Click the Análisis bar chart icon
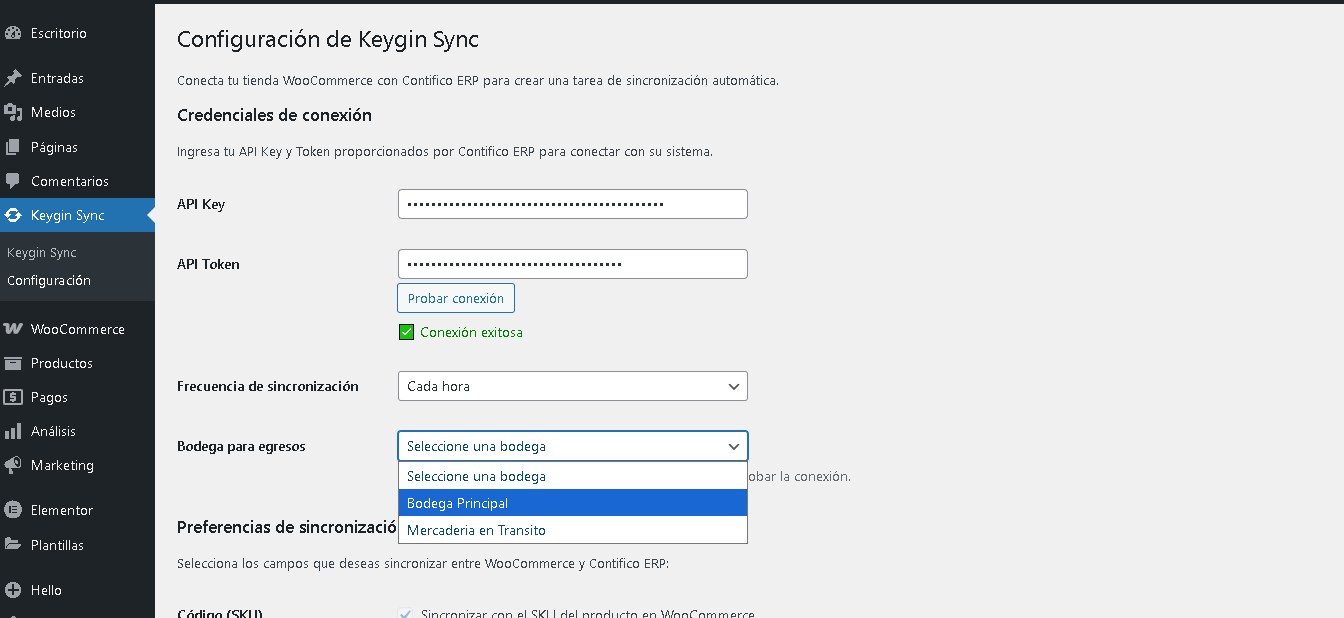Screen dimensions: 1344x618 [13, 431]
